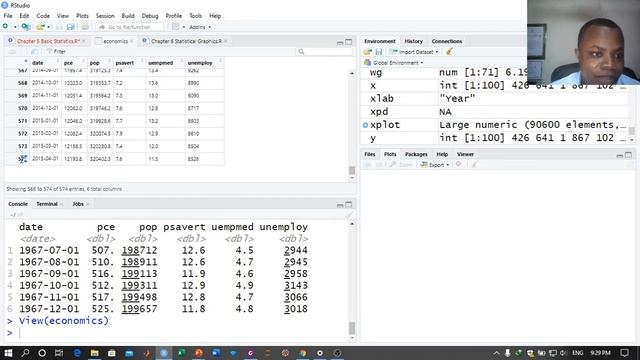Image resolution: width=640 pixels, height=360 pixels.
Task: Click the create project icon in main toolbar
Action: coord(25,27)
